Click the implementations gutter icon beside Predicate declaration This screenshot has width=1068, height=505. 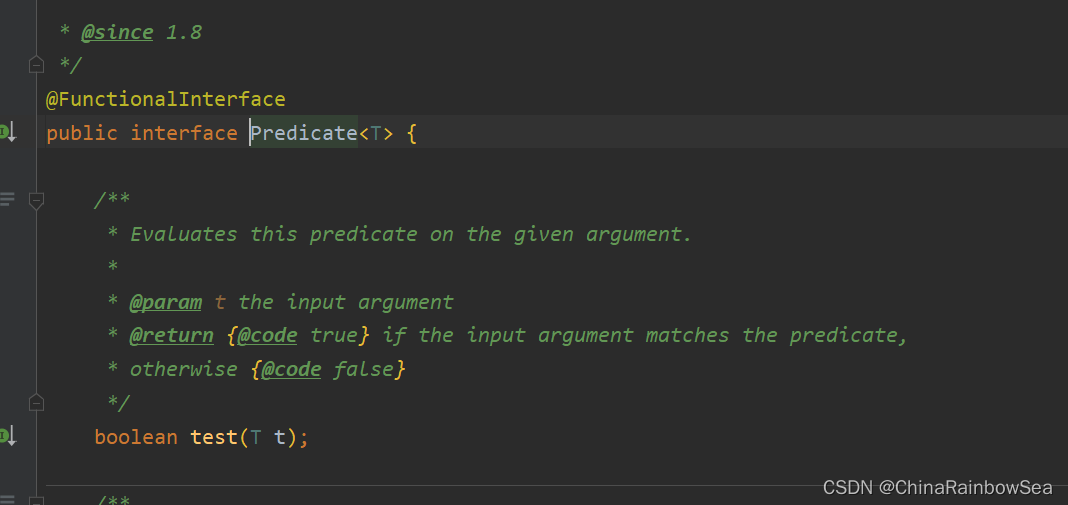tap(7, 132)
